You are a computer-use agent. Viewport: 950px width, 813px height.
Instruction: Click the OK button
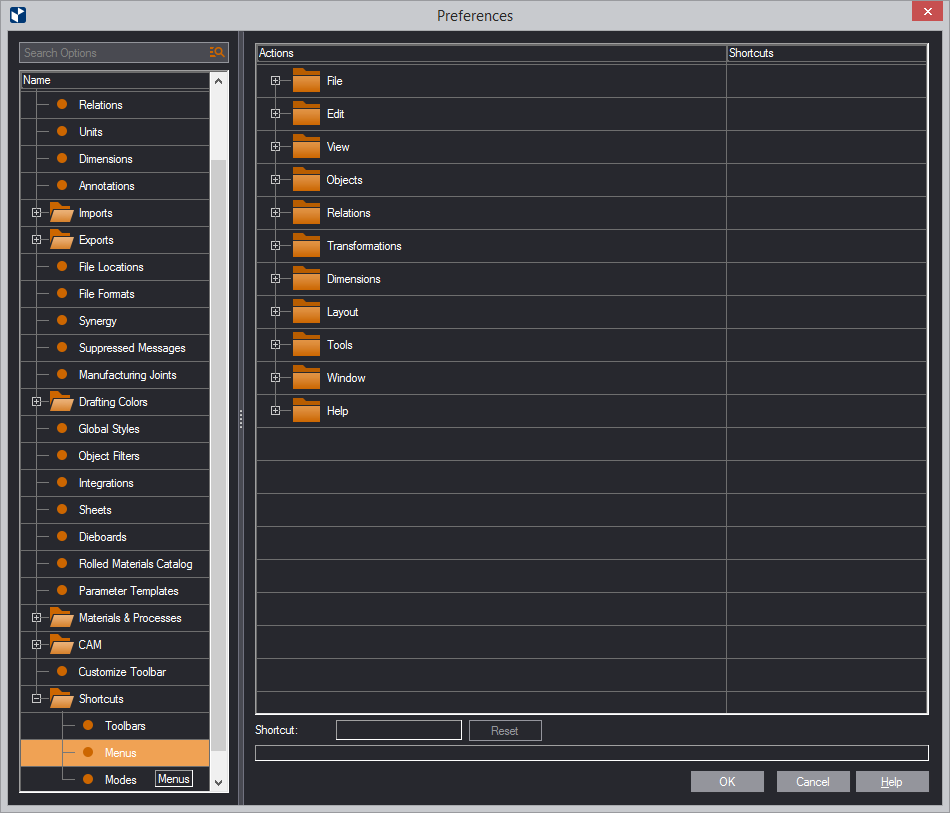click(x=727, y=781)
